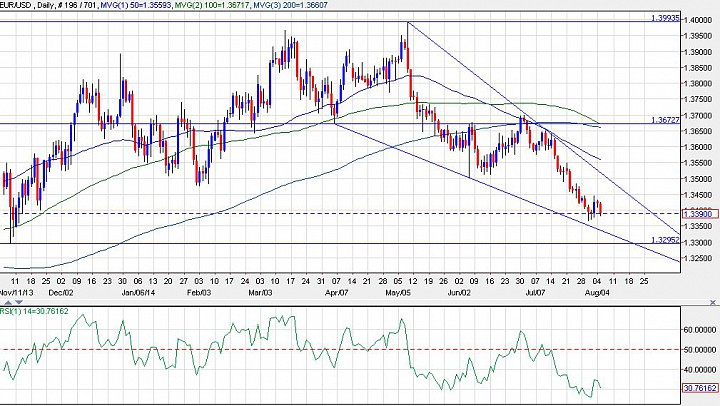Click the 1.38000 price axis label

699,84
